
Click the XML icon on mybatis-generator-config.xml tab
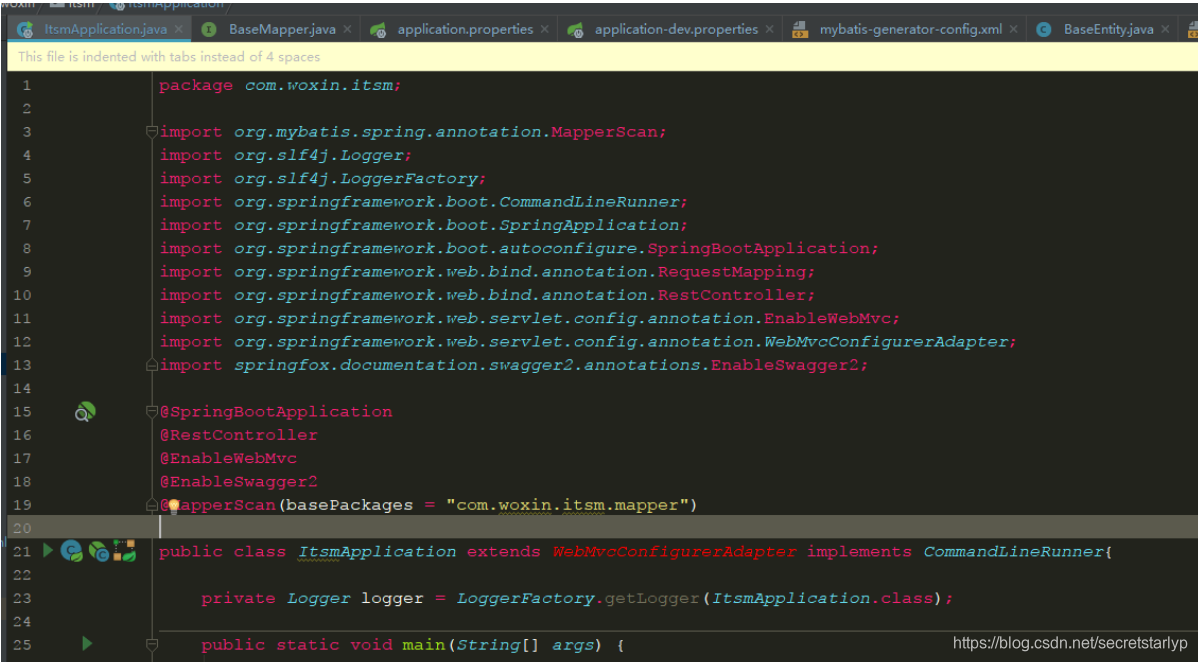click(800, 29)
